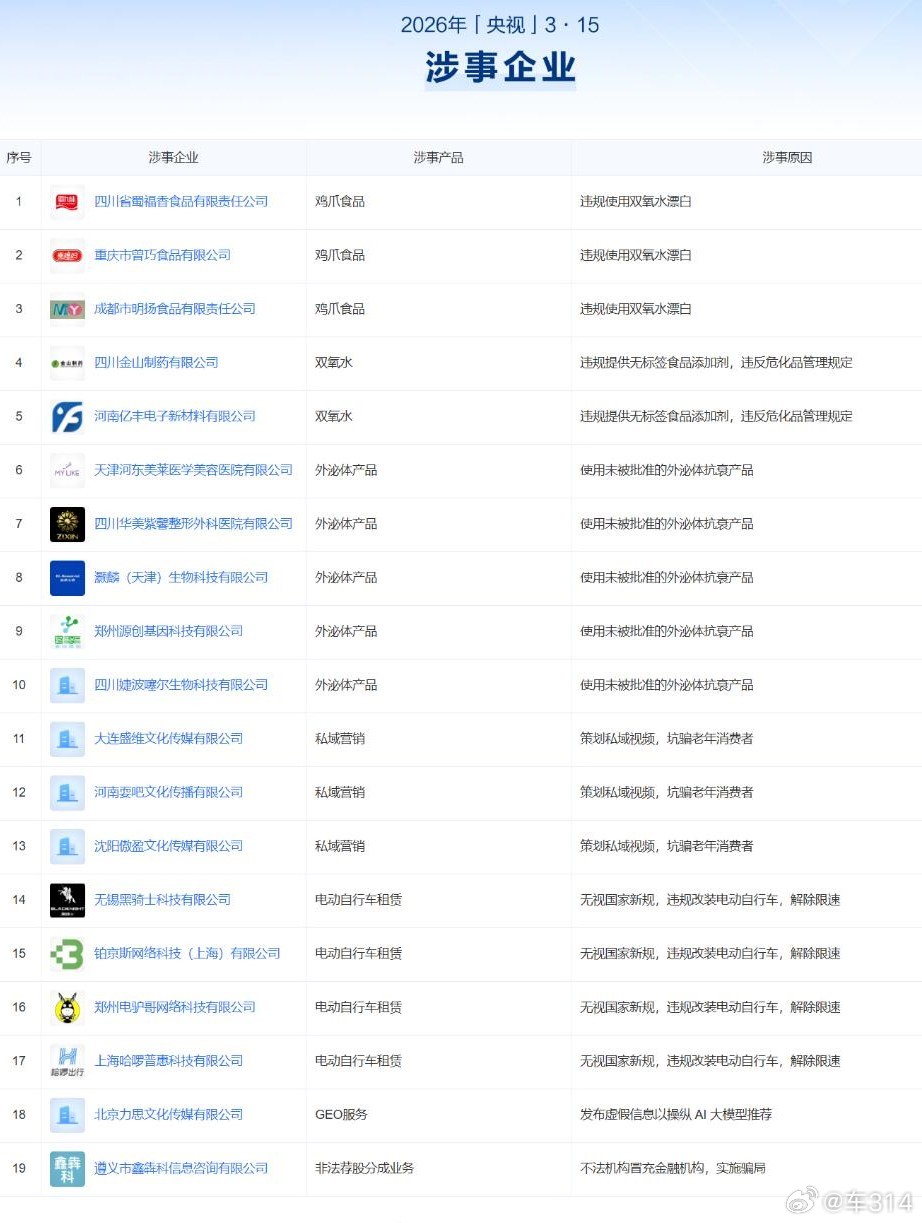Click the logo of 四川省蜀福香食品有限责任公司

(x=67, y=202)
